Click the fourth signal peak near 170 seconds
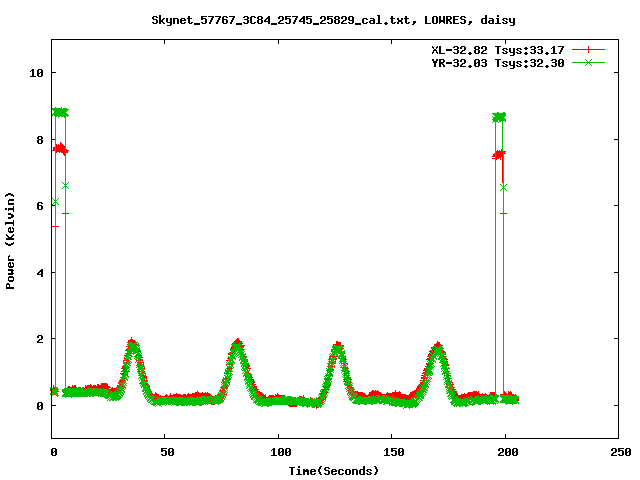Viewport: 640px width, 480px height. coord(438,349)
